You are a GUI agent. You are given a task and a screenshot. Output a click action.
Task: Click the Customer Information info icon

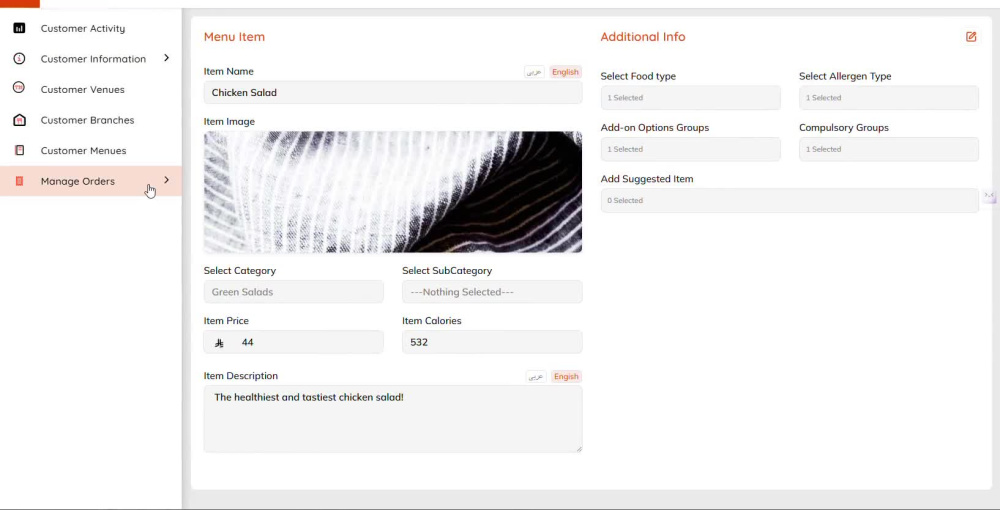19,59
